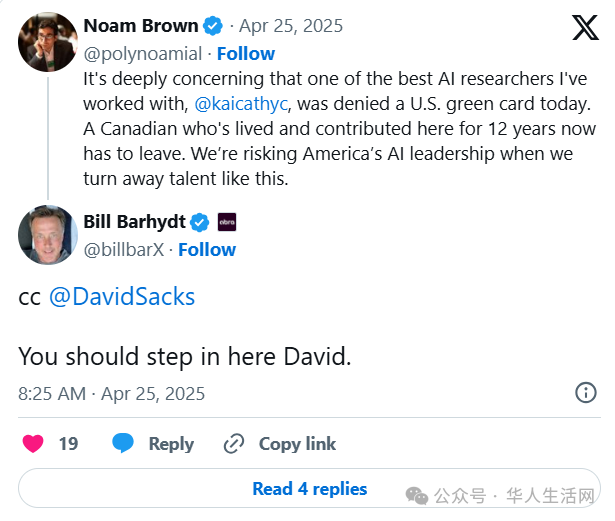
Task: Click the Noam Brown display name
Action: [141, 26]
